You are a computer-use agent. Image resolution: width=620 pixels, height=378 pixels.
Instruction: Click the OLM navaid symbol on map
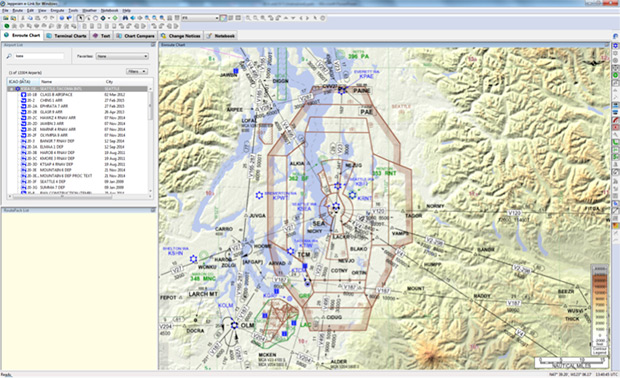(x=234, y=325)
